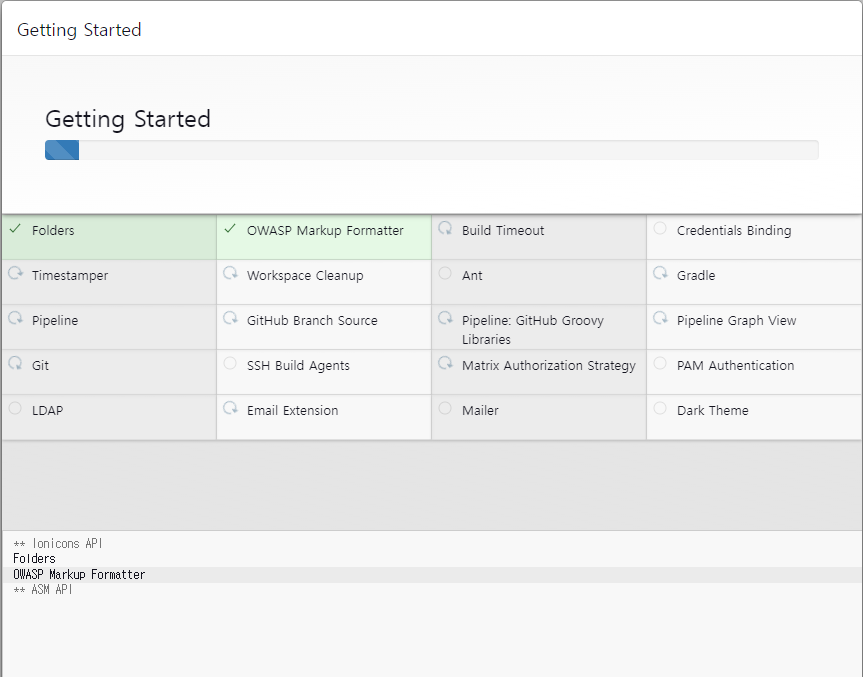Click the install progress bar under Getting Started

click(432, 150)
